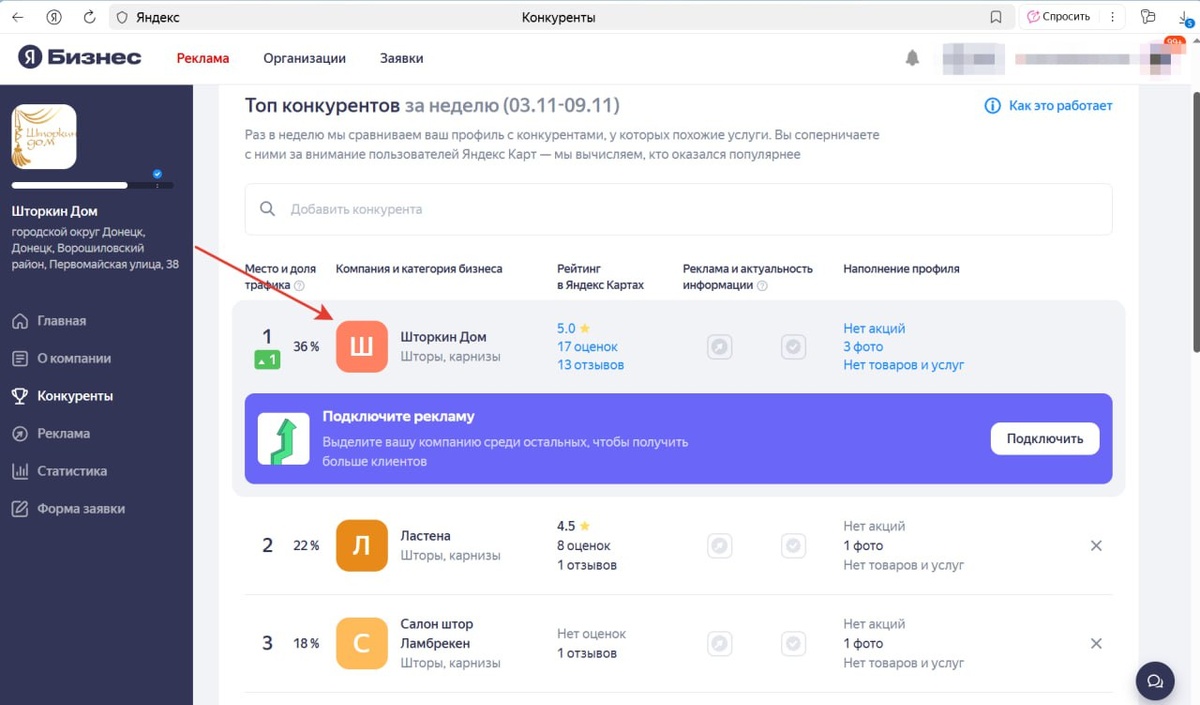Open Конкуренты in the sidebar
This screenshot has width=1200, height=705.
[x=75, y=396]
